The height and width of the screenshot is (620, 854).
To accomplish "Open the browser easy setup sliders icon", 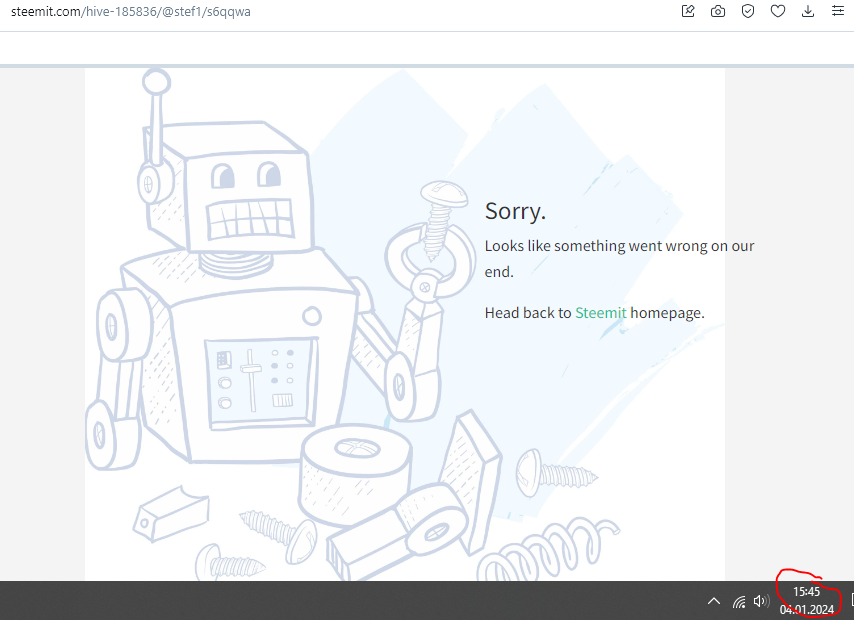I will [838, 10].
